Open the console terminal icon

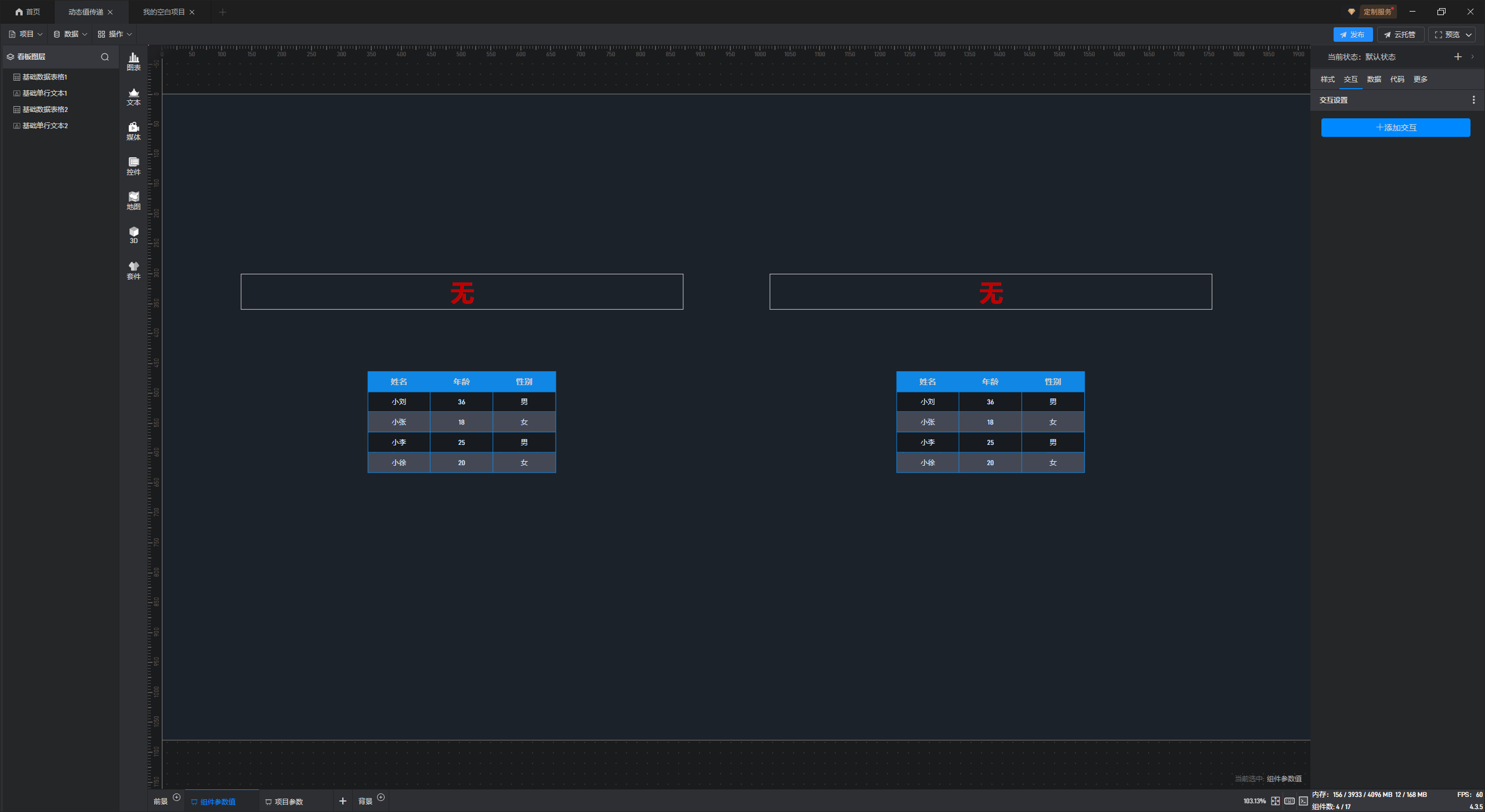point(1303,801)
